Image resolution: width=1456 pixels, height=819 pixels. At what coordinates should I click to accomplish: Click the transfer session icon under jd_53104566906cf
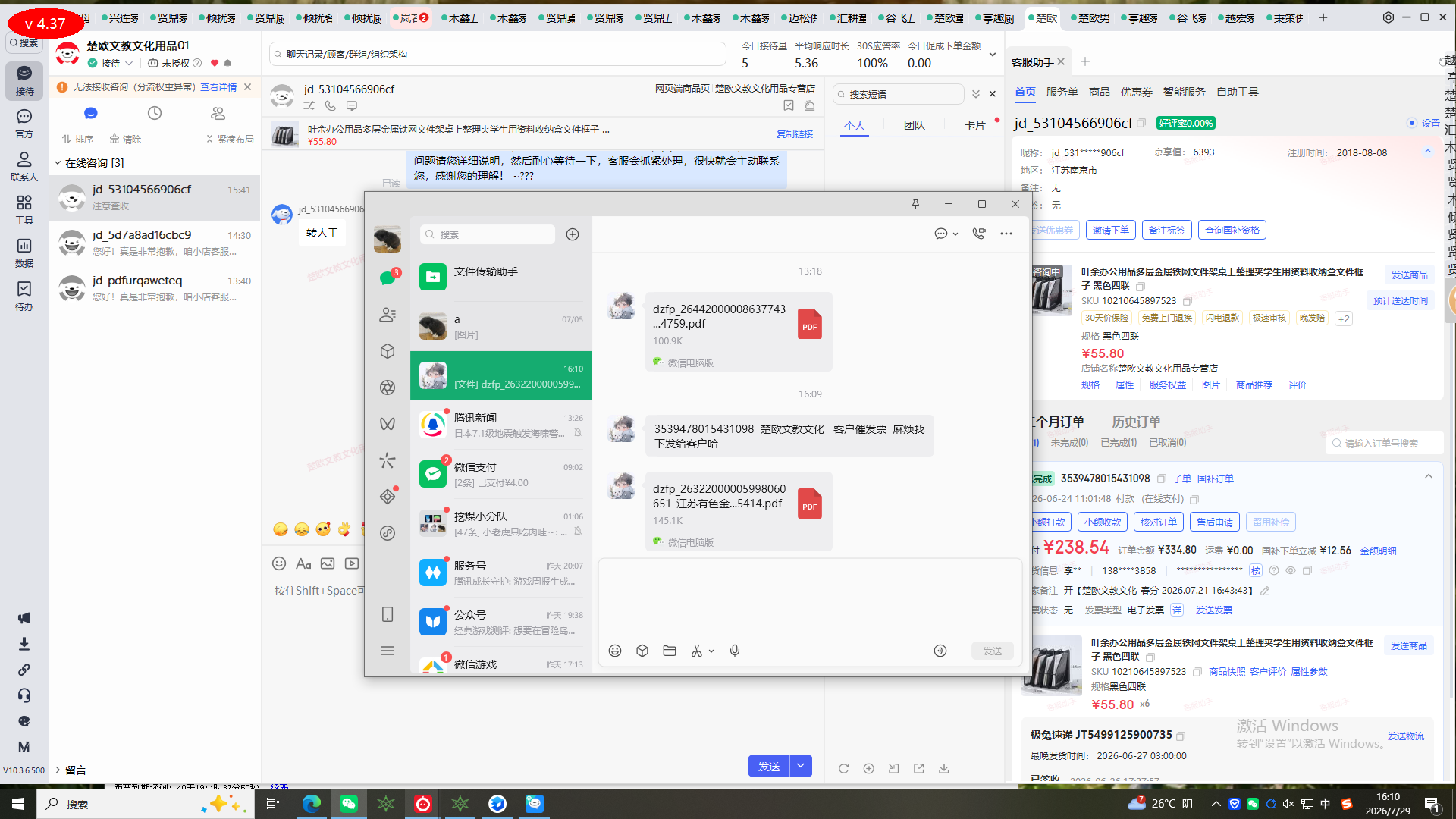point(309,106)
